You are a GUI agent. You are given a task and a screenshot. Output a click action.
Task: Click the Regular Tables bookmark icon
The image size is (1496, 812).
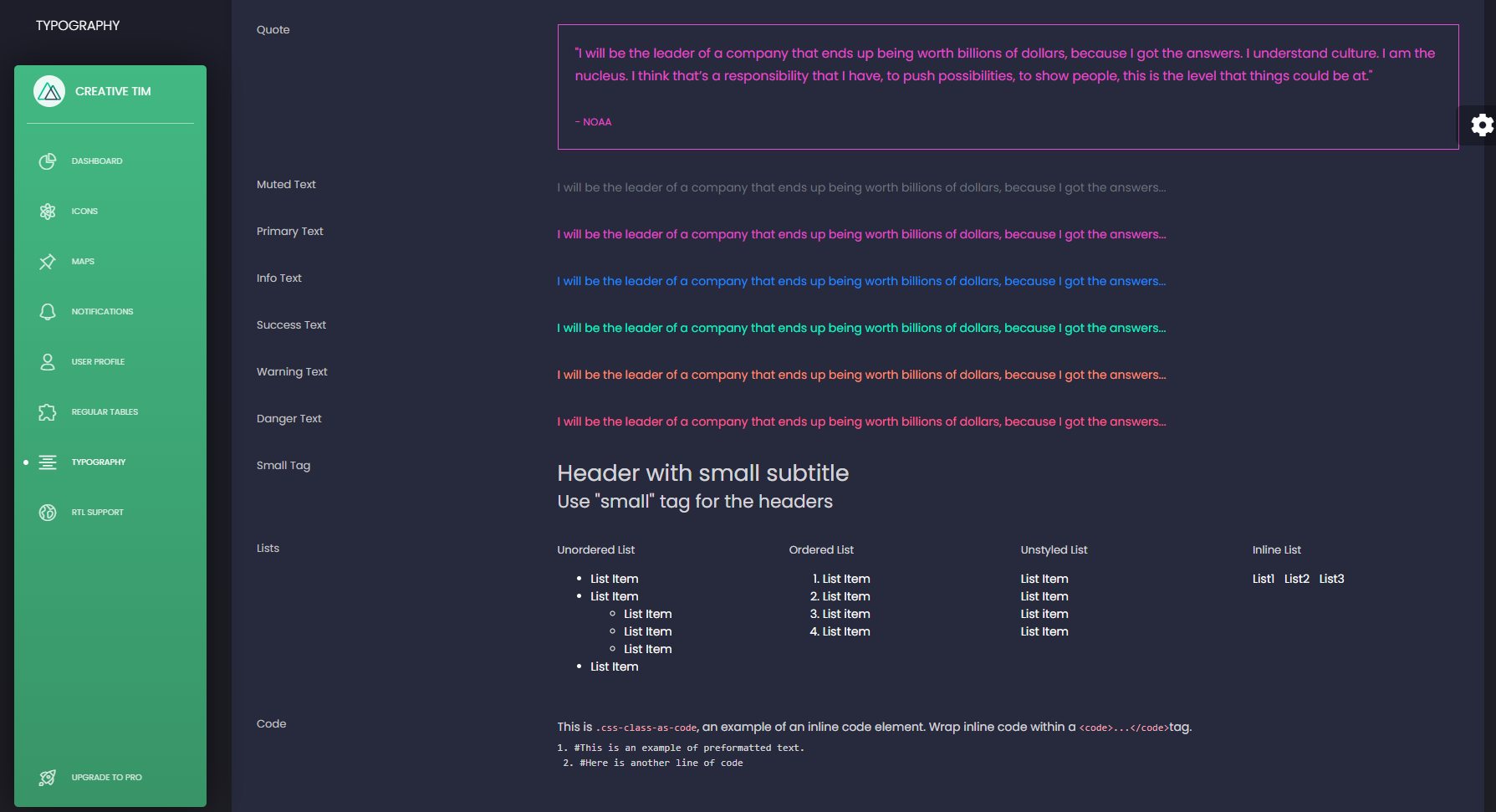pos(47,411)
